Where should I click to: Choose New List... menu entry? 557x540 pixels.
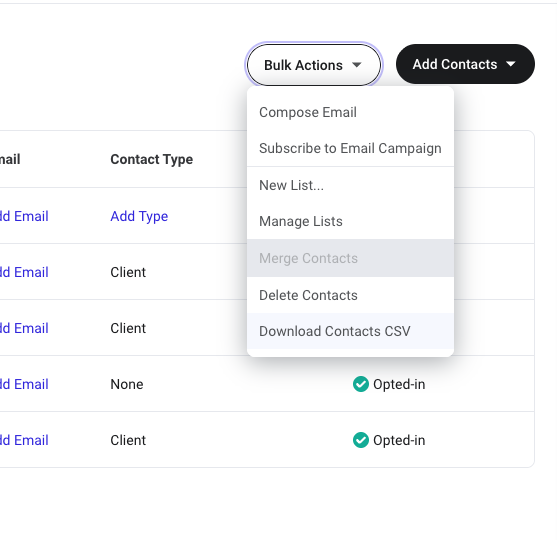tap(350, 185)
